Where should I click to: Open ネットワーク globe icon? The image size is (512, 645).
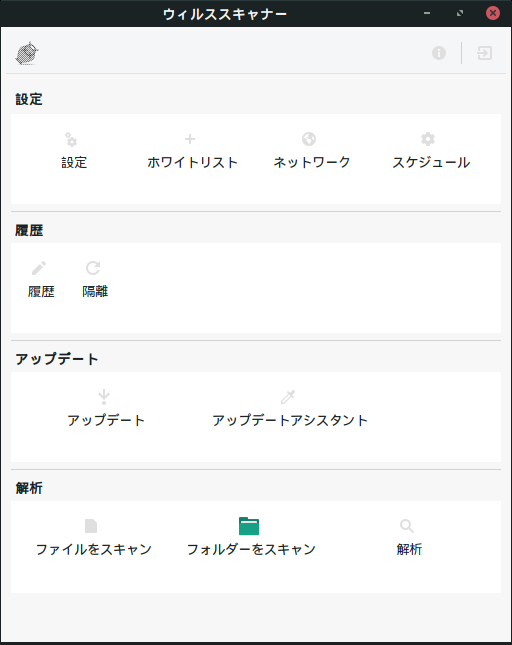pyautogui.click(x=309, y=139)
